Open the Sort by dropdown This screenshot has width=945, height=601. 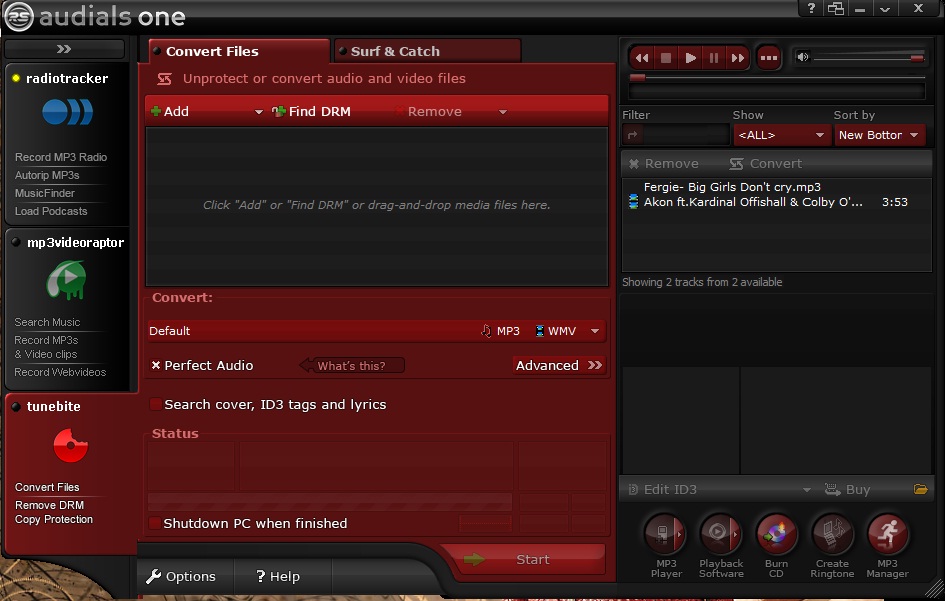point(879,135)
